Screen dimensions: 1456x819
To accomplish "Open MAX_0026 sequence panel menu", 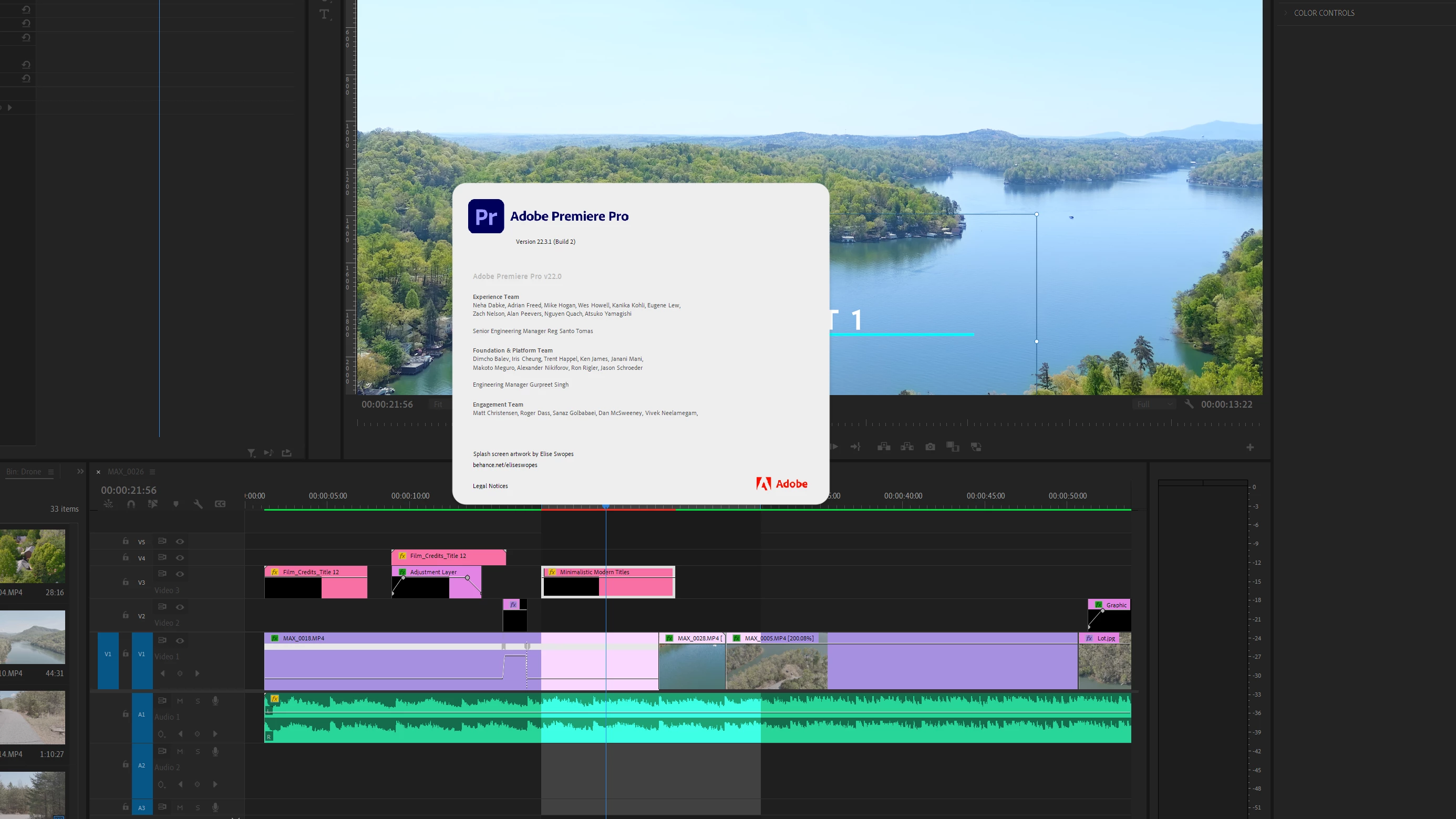I will (152, 472).
